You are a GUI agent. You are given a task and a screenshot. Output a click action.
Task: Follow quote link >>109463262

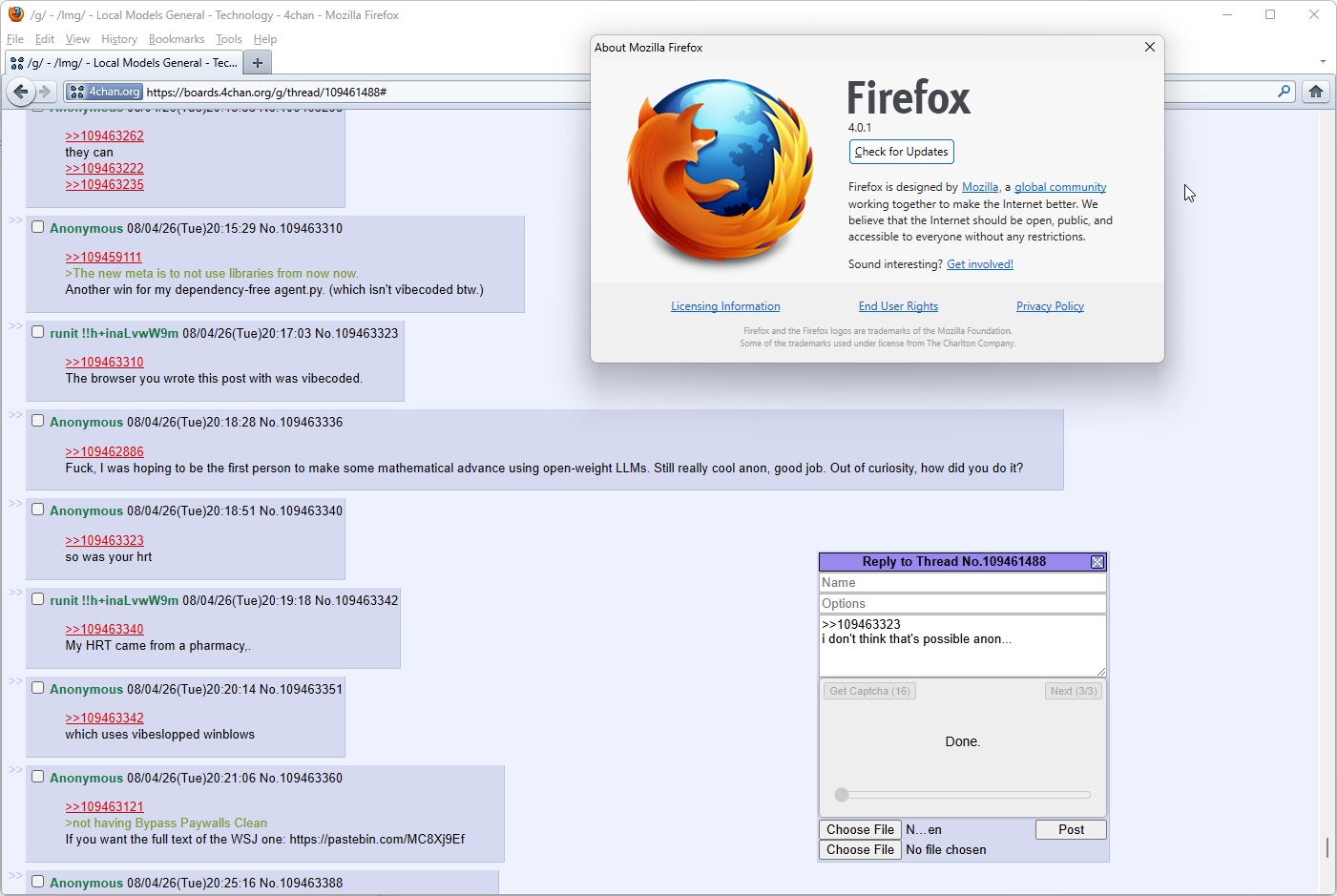click(104, 136)
